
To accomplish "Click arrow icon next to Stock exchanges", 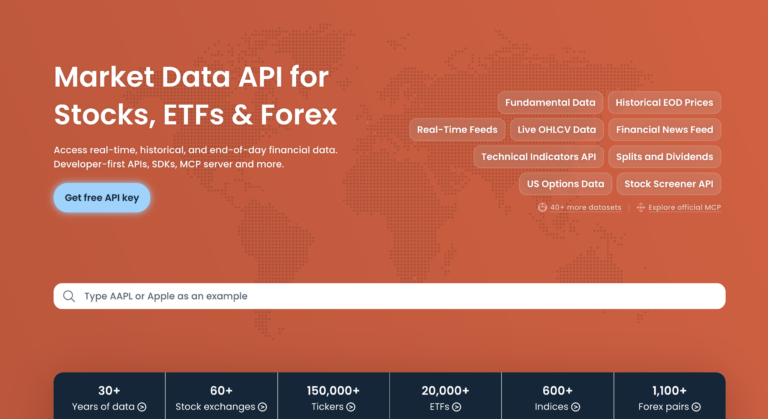I will point(263,407).
